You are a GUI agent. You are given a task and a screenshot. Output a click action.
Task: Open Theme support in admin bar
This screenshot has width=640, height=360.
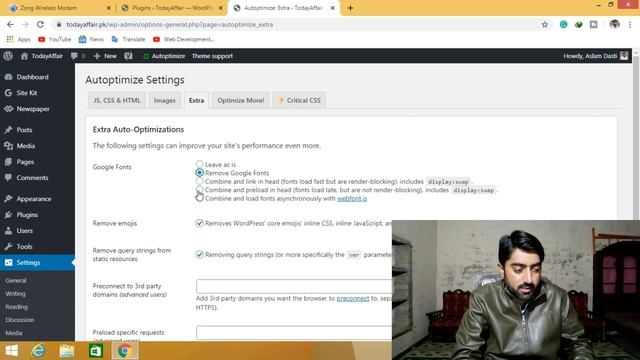(x=212, y=56)
